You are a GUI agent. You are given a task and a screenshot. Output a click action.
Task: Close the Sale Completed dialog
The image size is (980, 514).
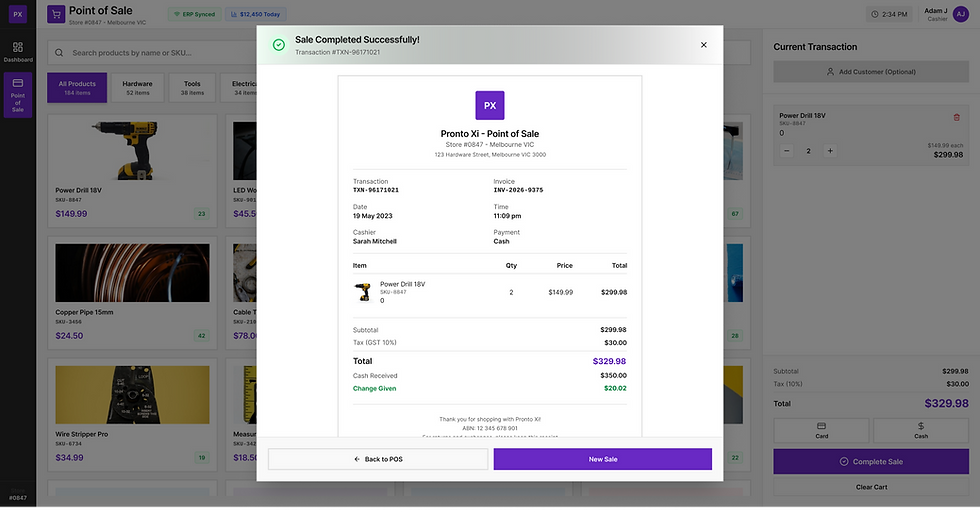[703, 45]
